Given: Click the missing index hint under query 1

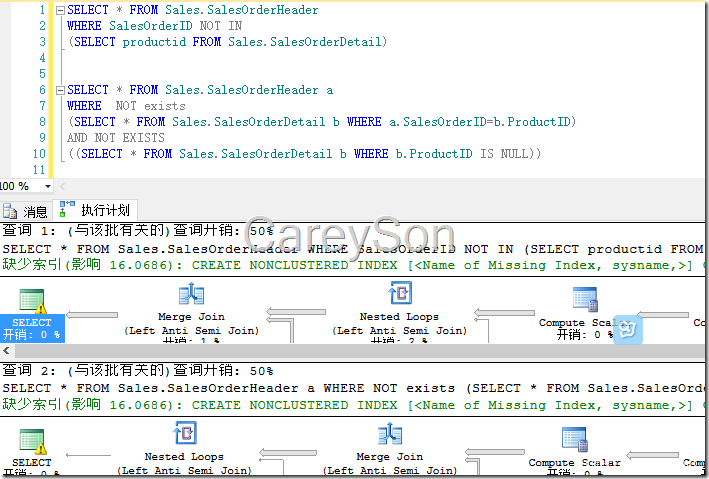Looking at the screenshot, I should 353,265.
